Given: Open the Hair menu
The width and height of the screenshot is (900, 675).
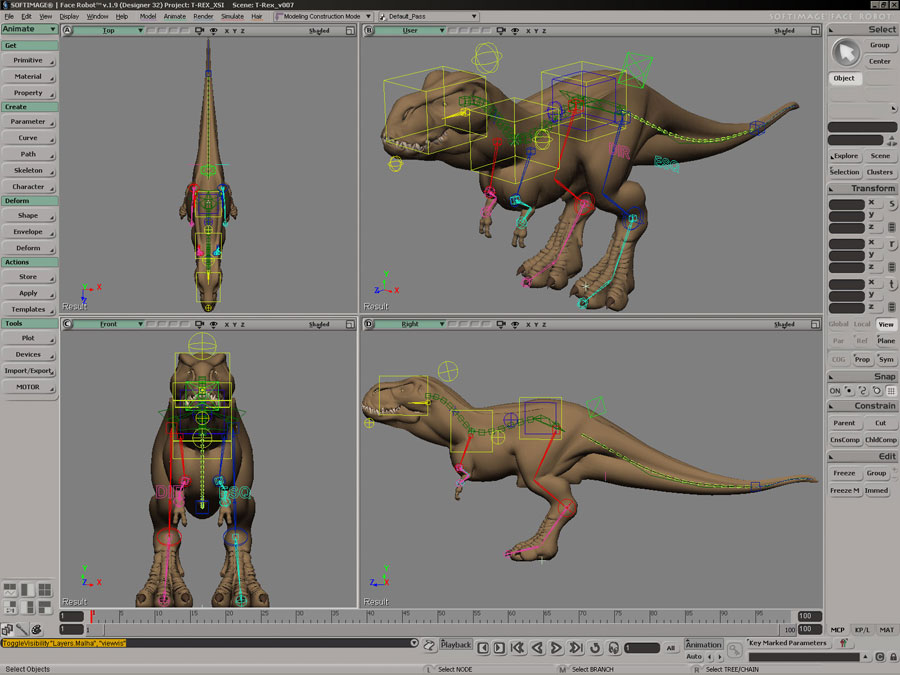Looking at the screenshot, I should tap(257, 17).
